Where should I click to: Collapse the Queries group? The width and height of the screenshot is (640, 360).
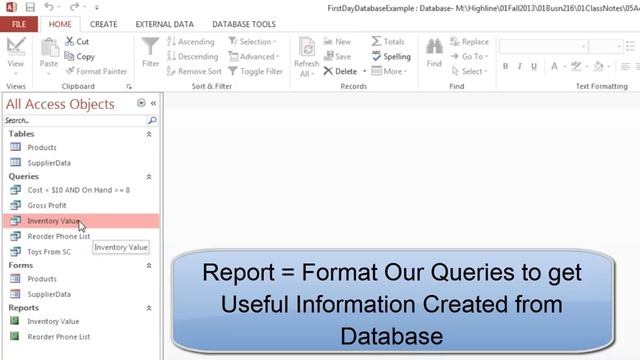coord(149,177)
